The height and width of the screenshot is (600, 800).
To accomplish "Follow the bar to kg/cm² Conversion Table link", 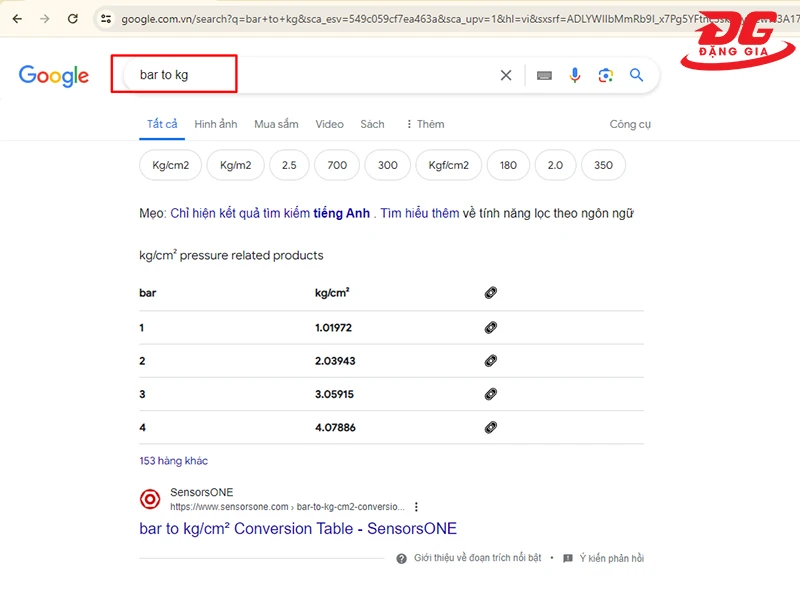I will tap(296, 528).
